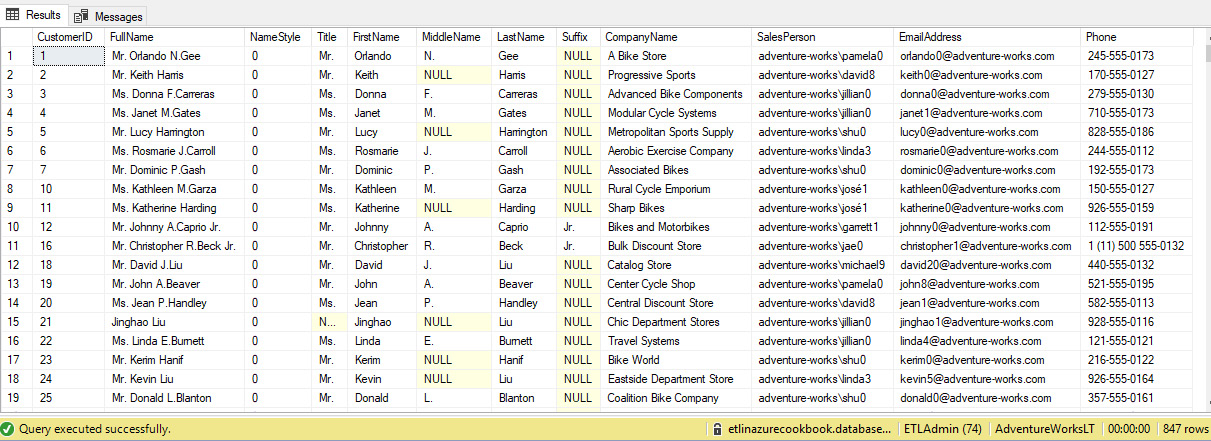Select the NameStyle column header

tap(279, 37)
